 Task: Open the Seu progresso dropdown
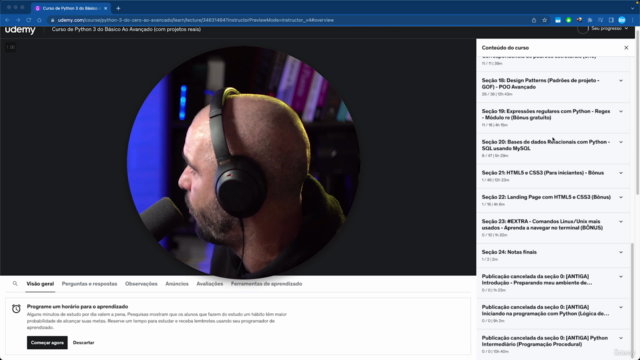coord(609,29)
